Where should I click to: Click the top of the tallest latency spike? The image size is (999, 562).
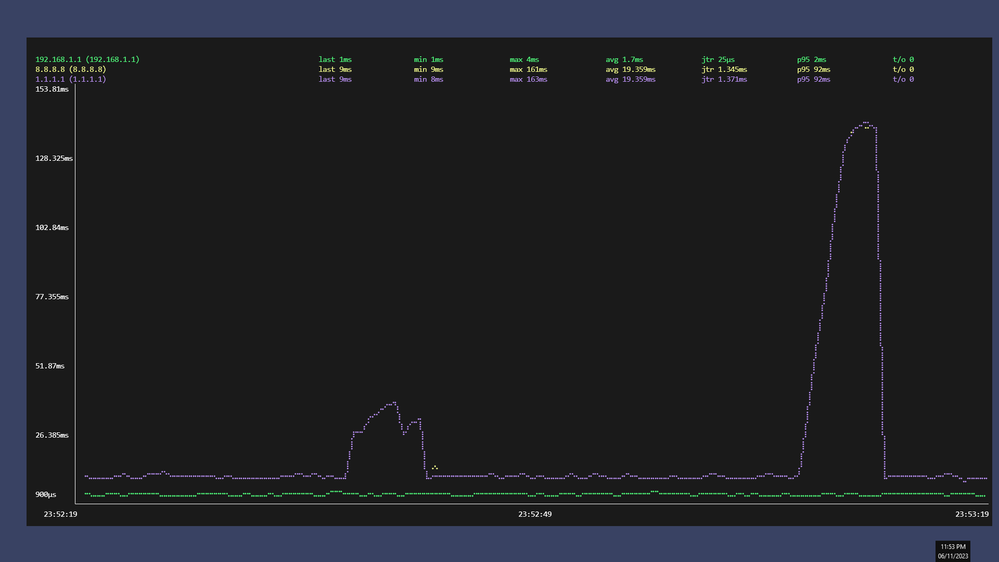point(864,123)
